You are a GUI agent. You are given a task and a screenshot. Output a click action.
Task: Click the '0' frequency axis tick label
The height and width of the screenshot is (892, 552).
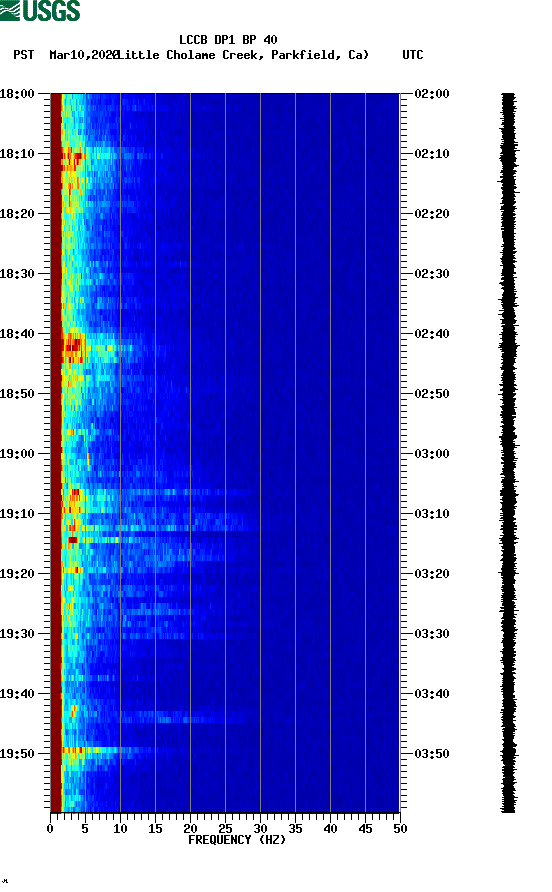[50, 829]
